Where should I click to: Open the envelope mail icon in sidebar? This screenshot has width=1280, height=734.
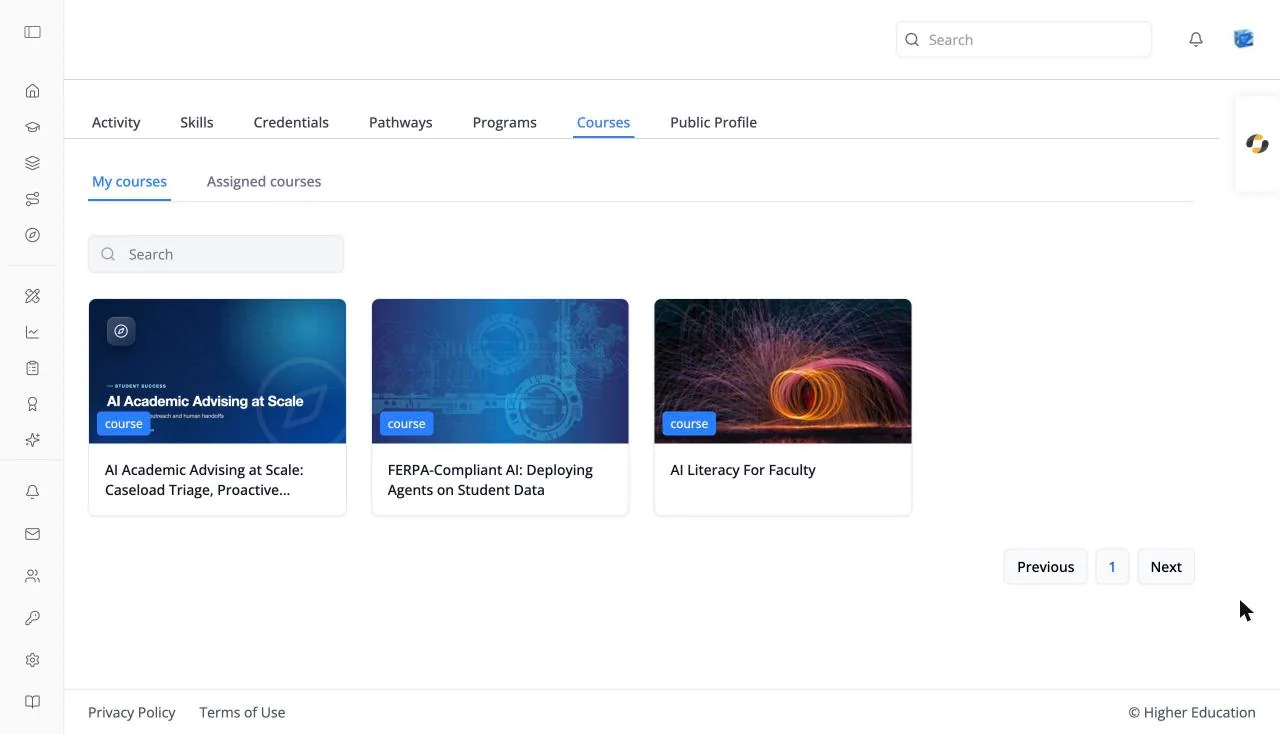point(32,534)
